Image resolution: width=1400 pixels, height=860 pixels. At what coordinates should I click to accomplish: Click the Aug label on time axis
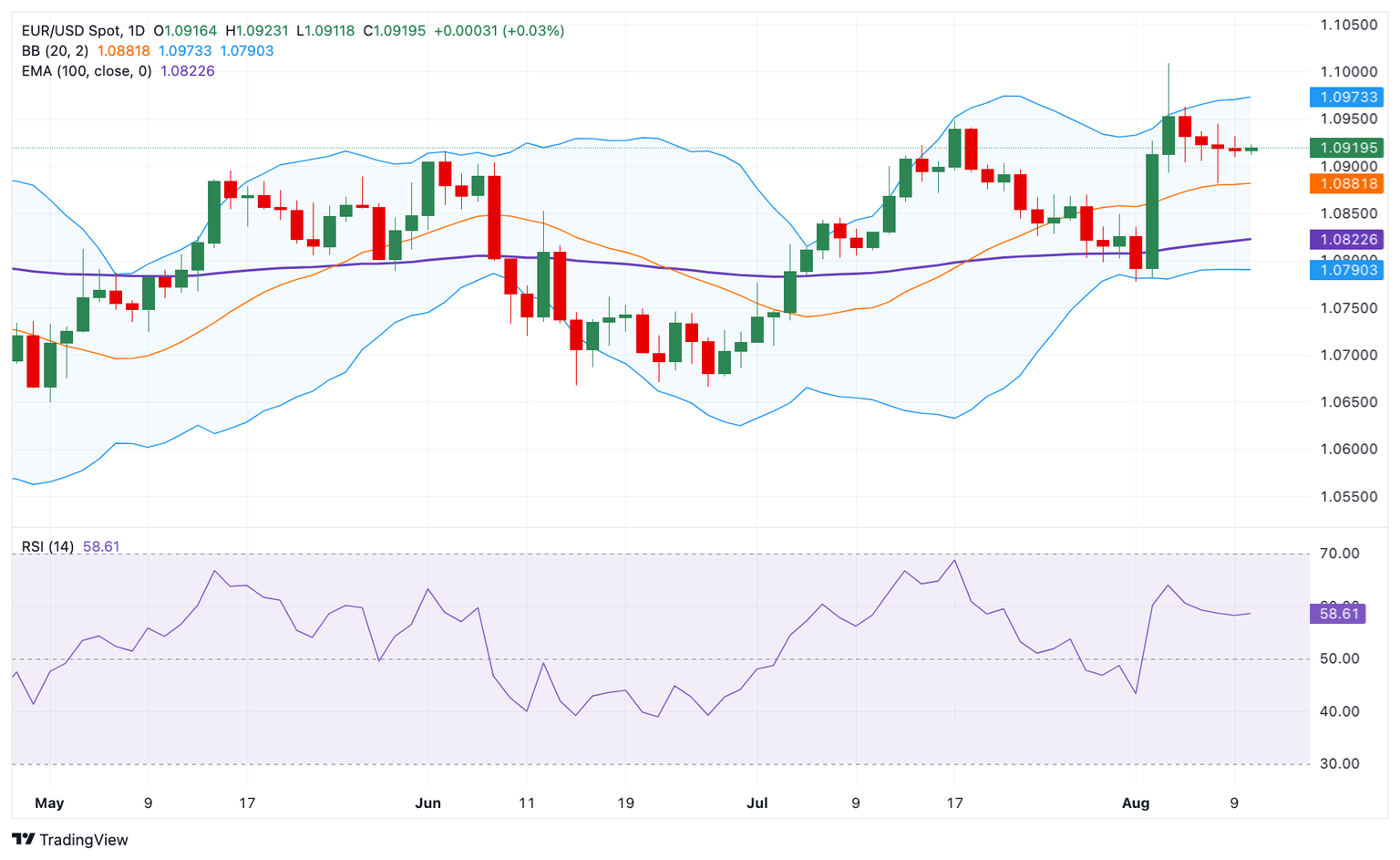point(1136,803)
